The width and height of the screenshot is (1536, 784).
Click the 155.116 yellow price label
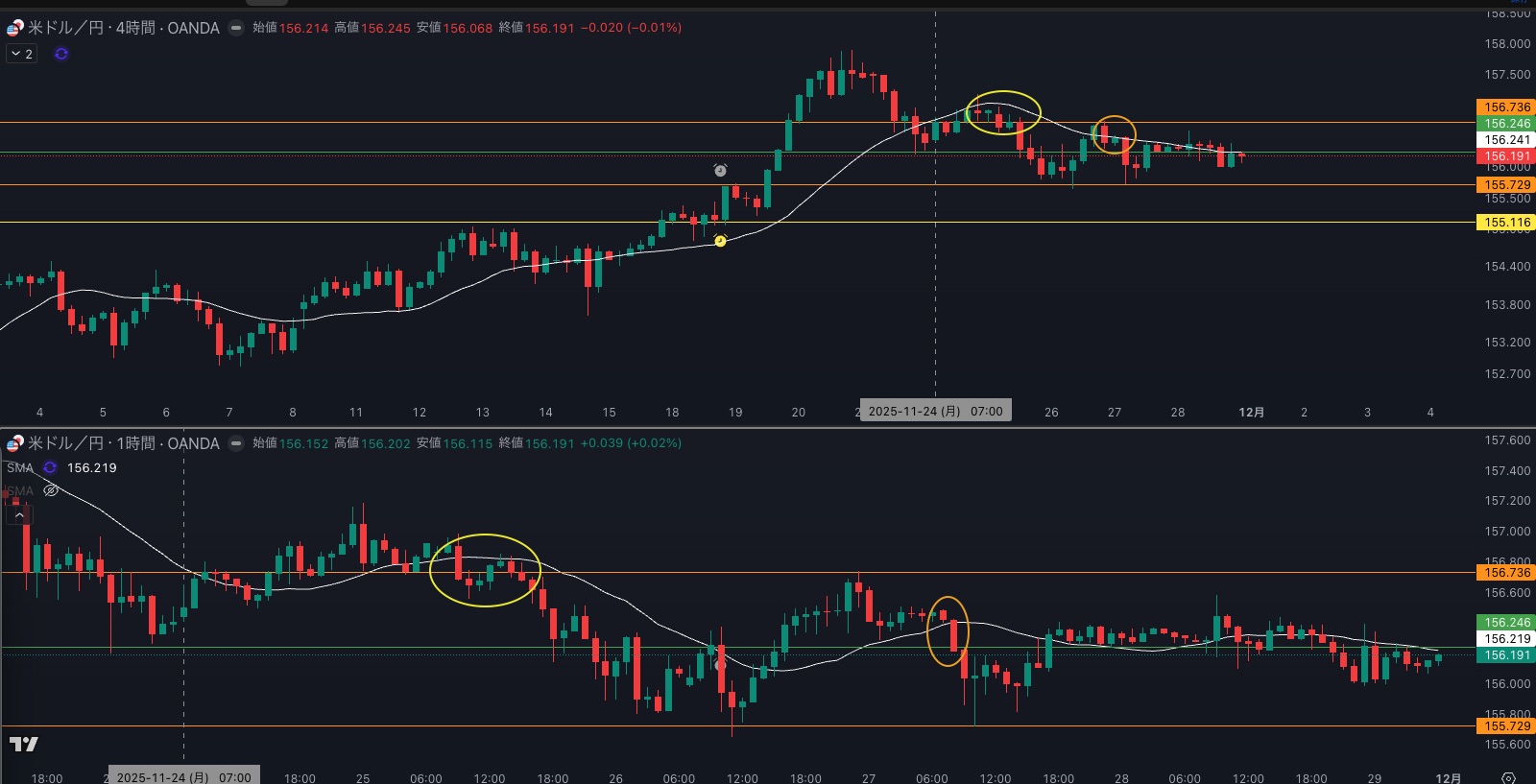click(1506, 223)
